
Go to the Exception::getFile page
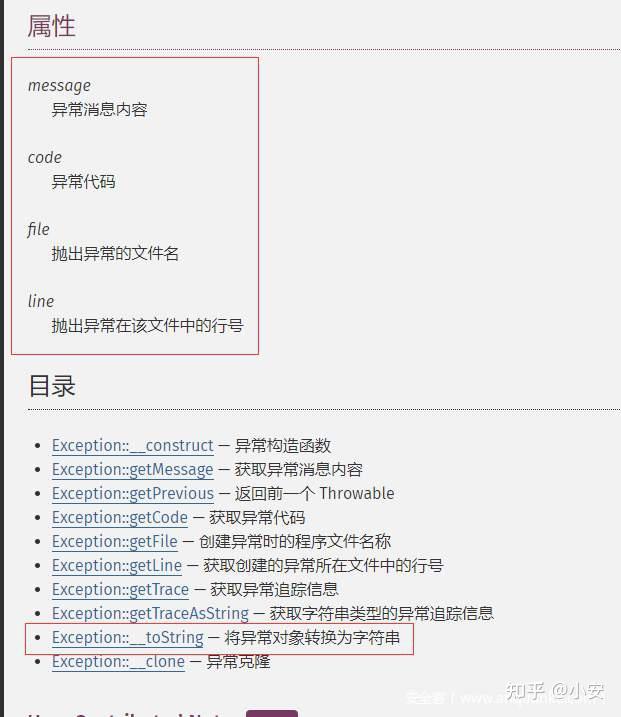115,541
